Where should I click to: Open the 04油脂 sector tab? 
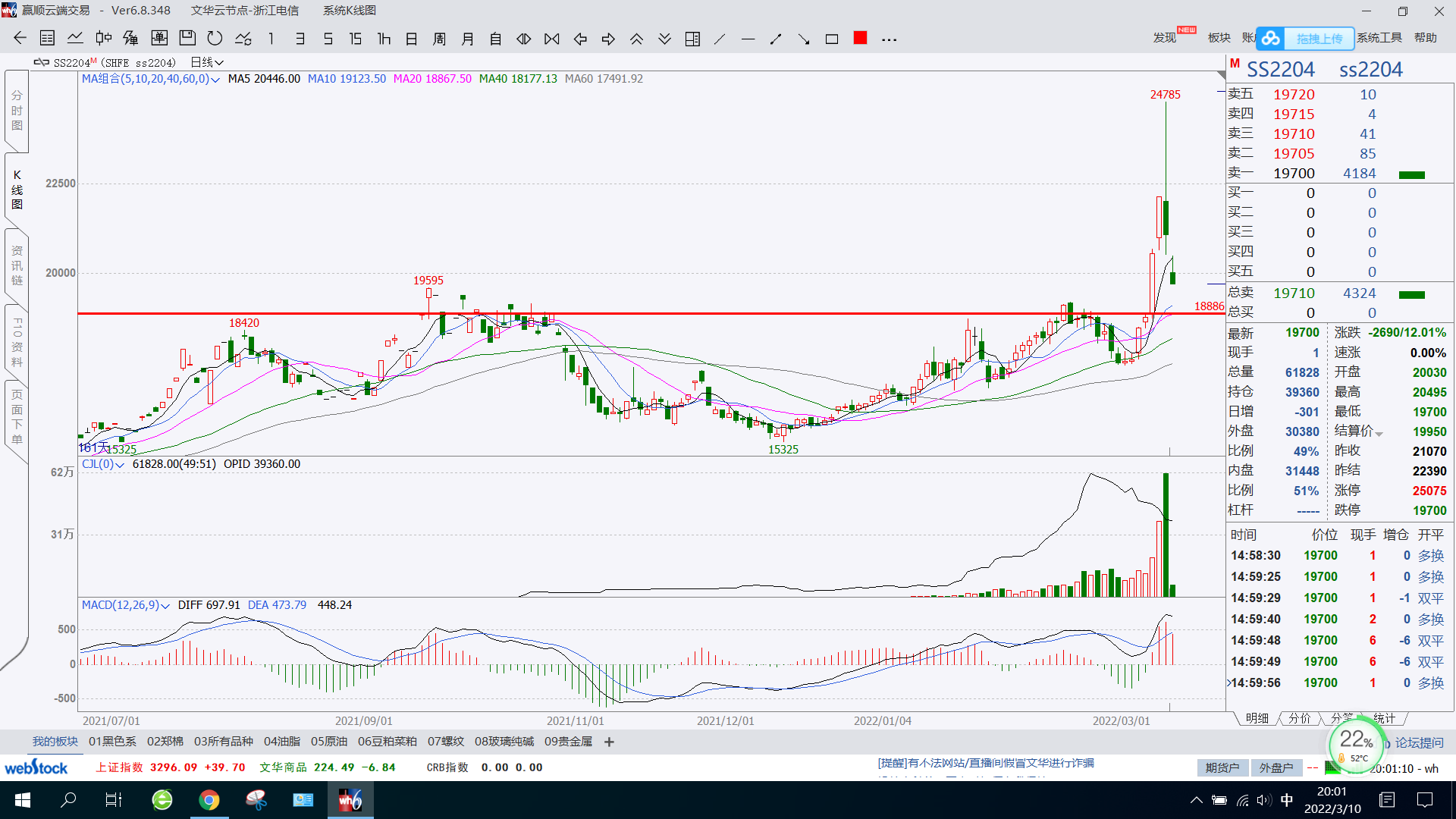pos(282,742)
